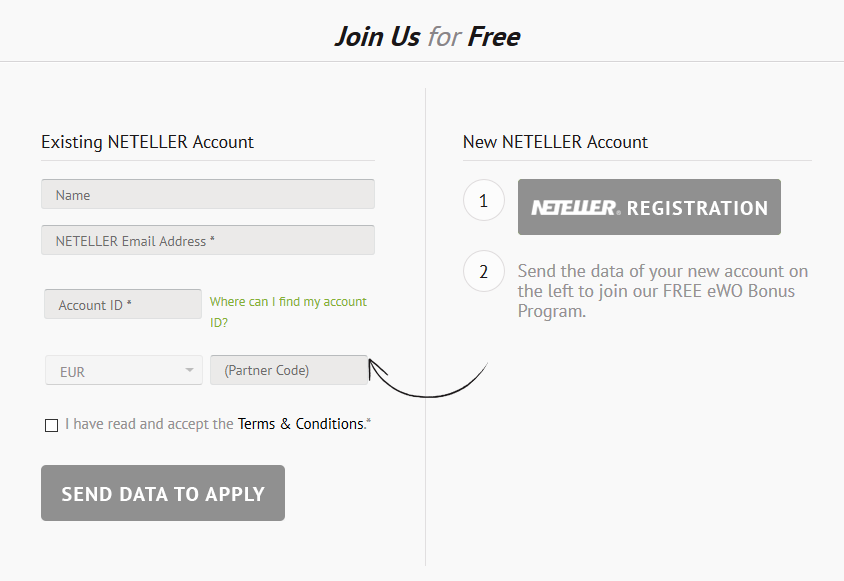Click the Name input field

[x=208, y=194]
